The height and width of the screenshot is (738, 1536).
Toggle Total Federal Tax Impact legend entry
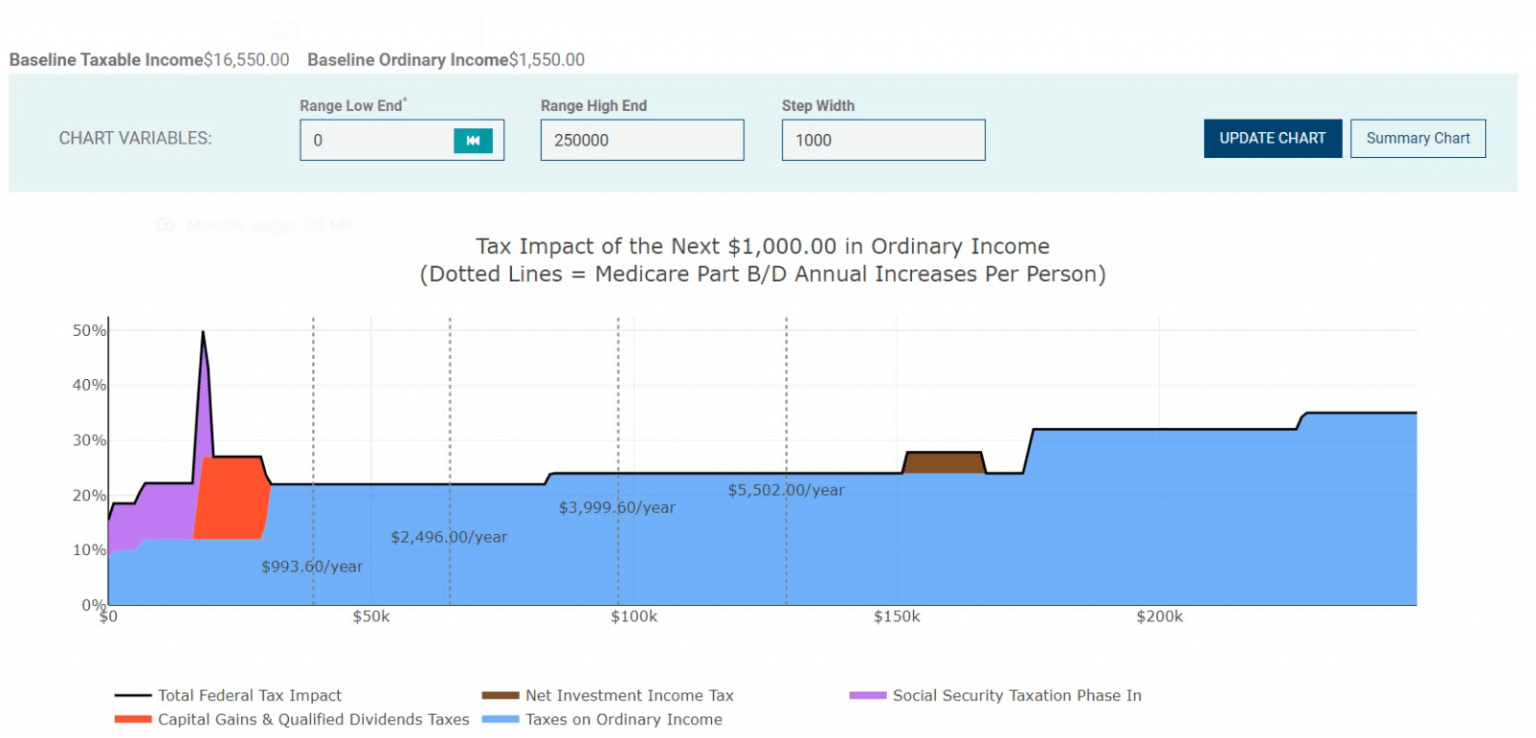(228, 695)
